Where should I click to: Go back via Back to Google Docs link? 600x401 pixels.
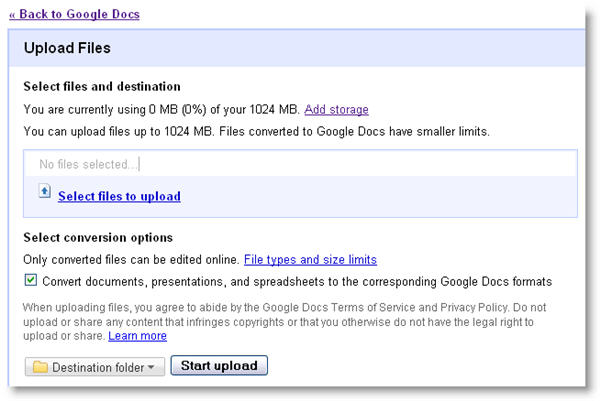pyautogui.click(x=74, y=15)
